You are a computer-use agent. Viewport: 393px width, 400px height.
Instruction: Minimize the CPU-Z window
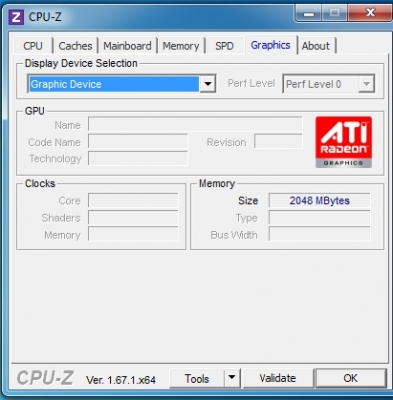308,13
